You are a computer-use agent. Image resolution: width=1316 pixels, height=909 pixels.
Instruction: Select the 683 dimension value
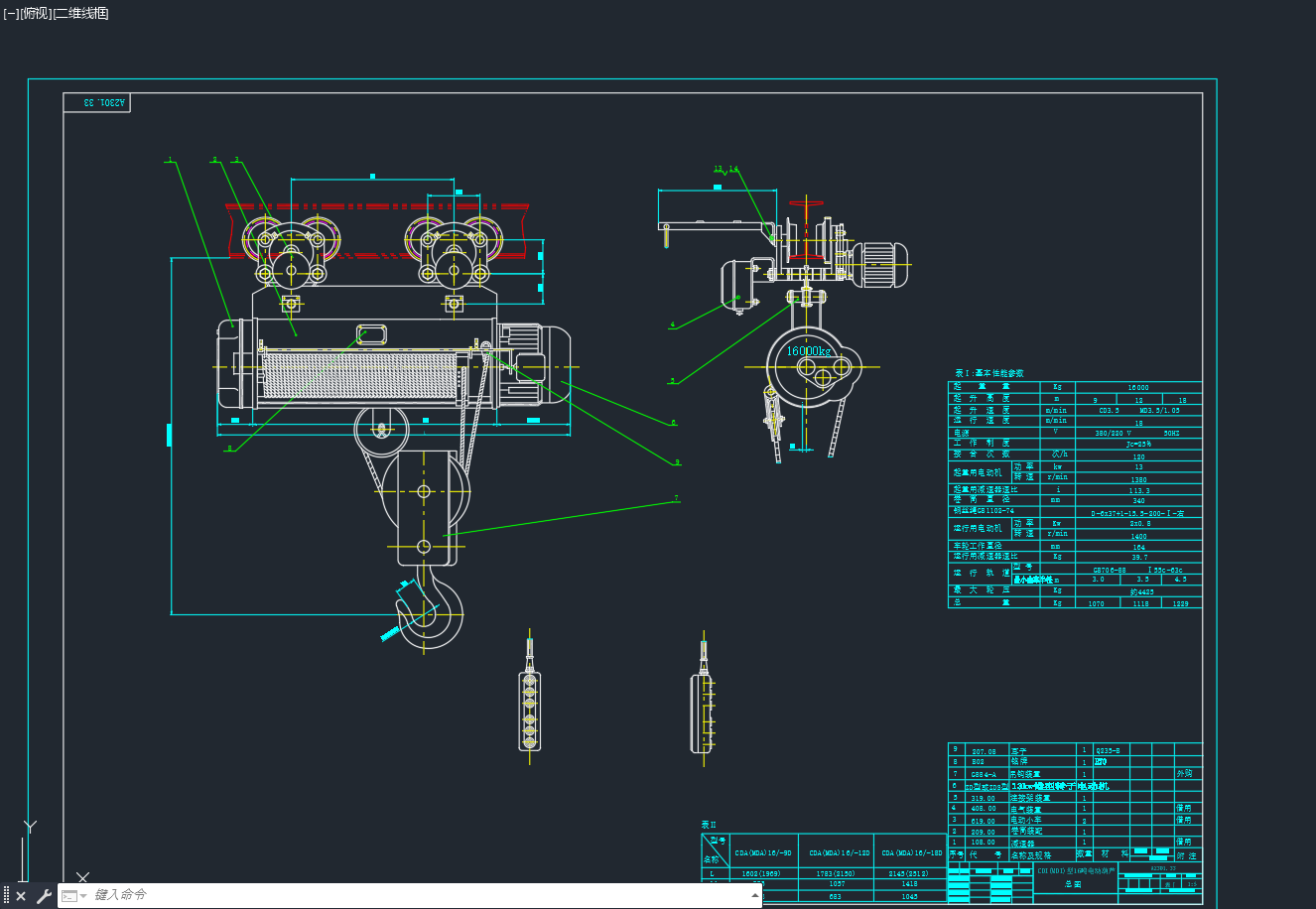(835, 896)
